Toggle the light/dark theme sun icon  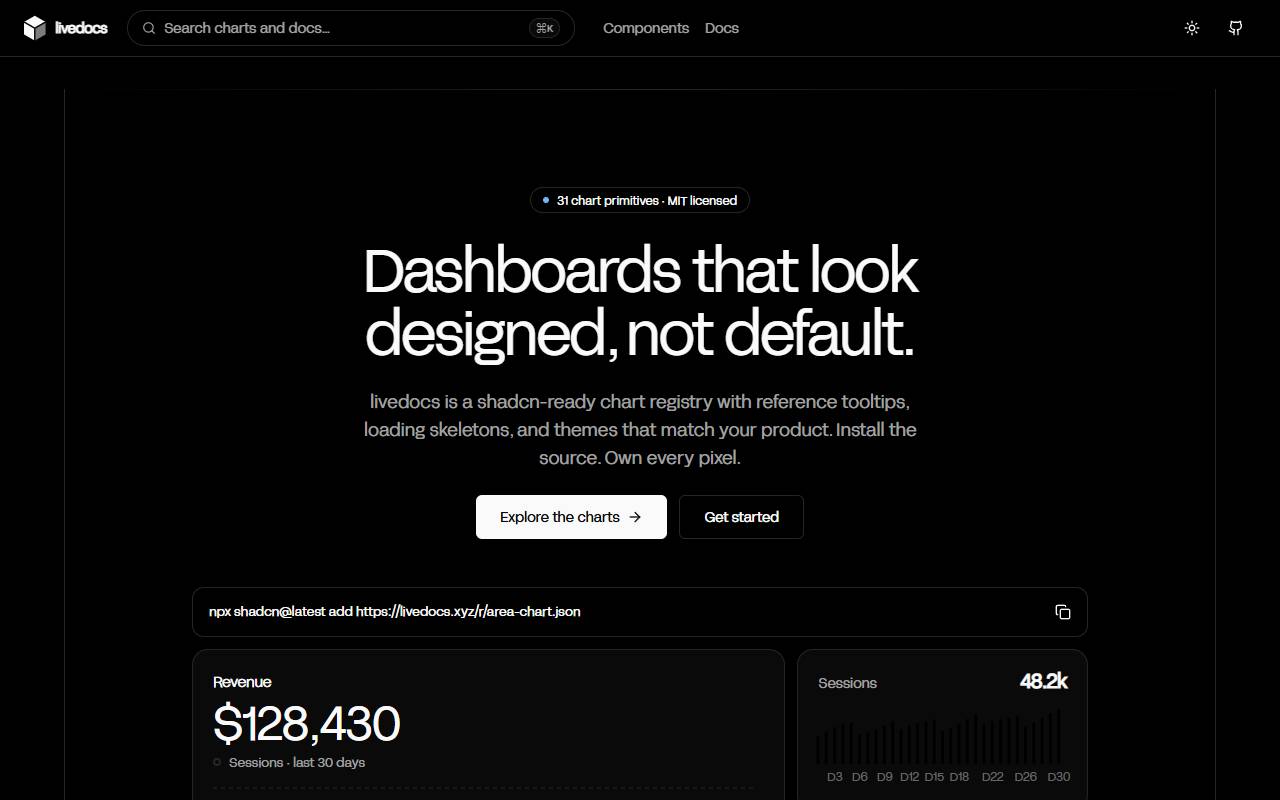pyautogui.click(x=1192, y=28)
